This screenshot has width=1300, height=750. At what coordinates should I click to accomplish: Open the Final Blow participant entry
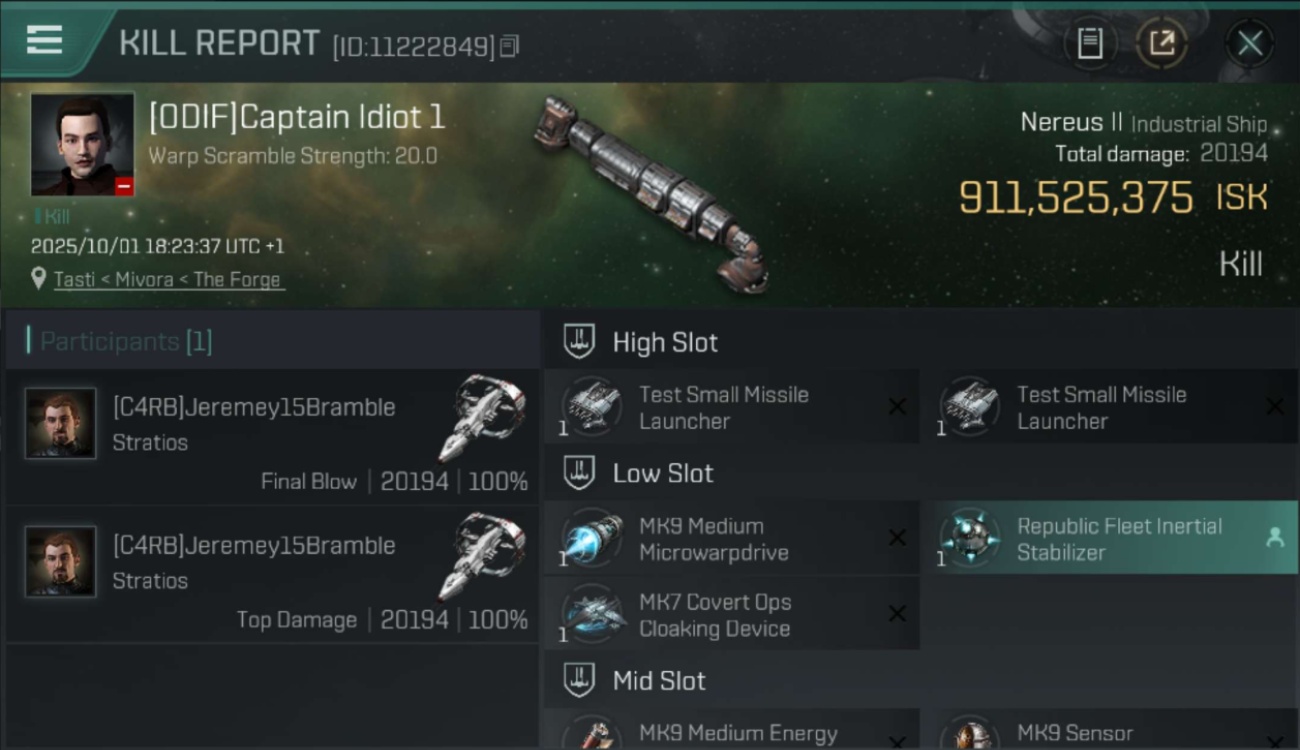click(x=272, y=437)
